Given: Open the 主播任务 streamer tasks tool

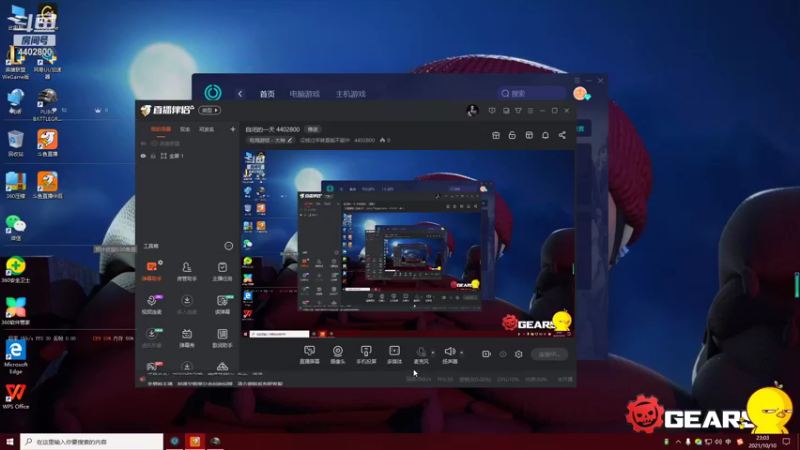Looking at the screenshot, I should coord(222,271).
